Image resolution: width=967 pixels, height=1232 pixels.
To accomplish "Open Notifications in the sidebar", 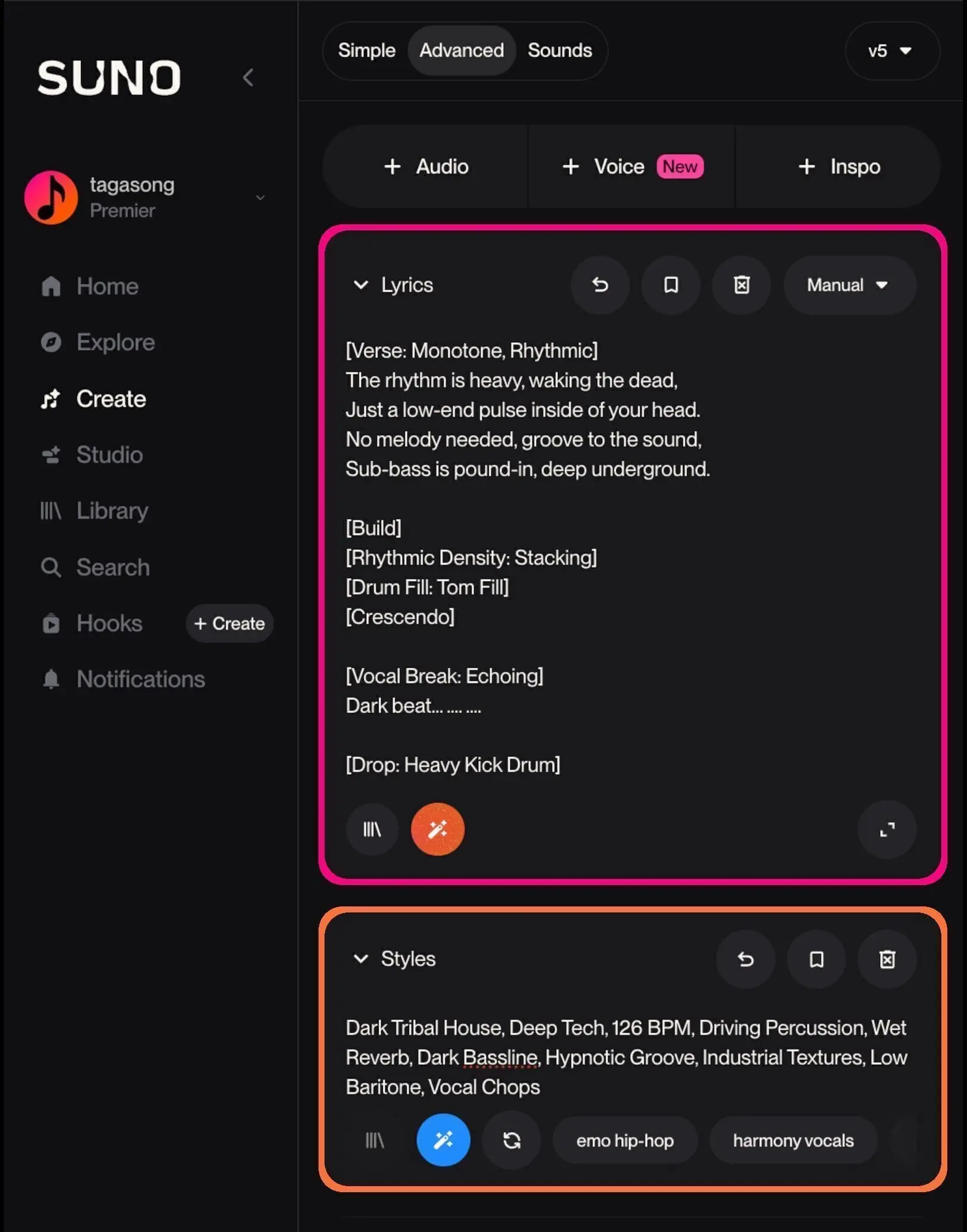I will click(123, 679).
